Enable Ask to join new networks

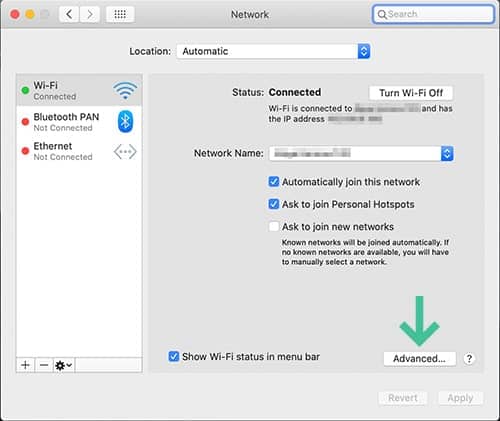tap(274, 227)
